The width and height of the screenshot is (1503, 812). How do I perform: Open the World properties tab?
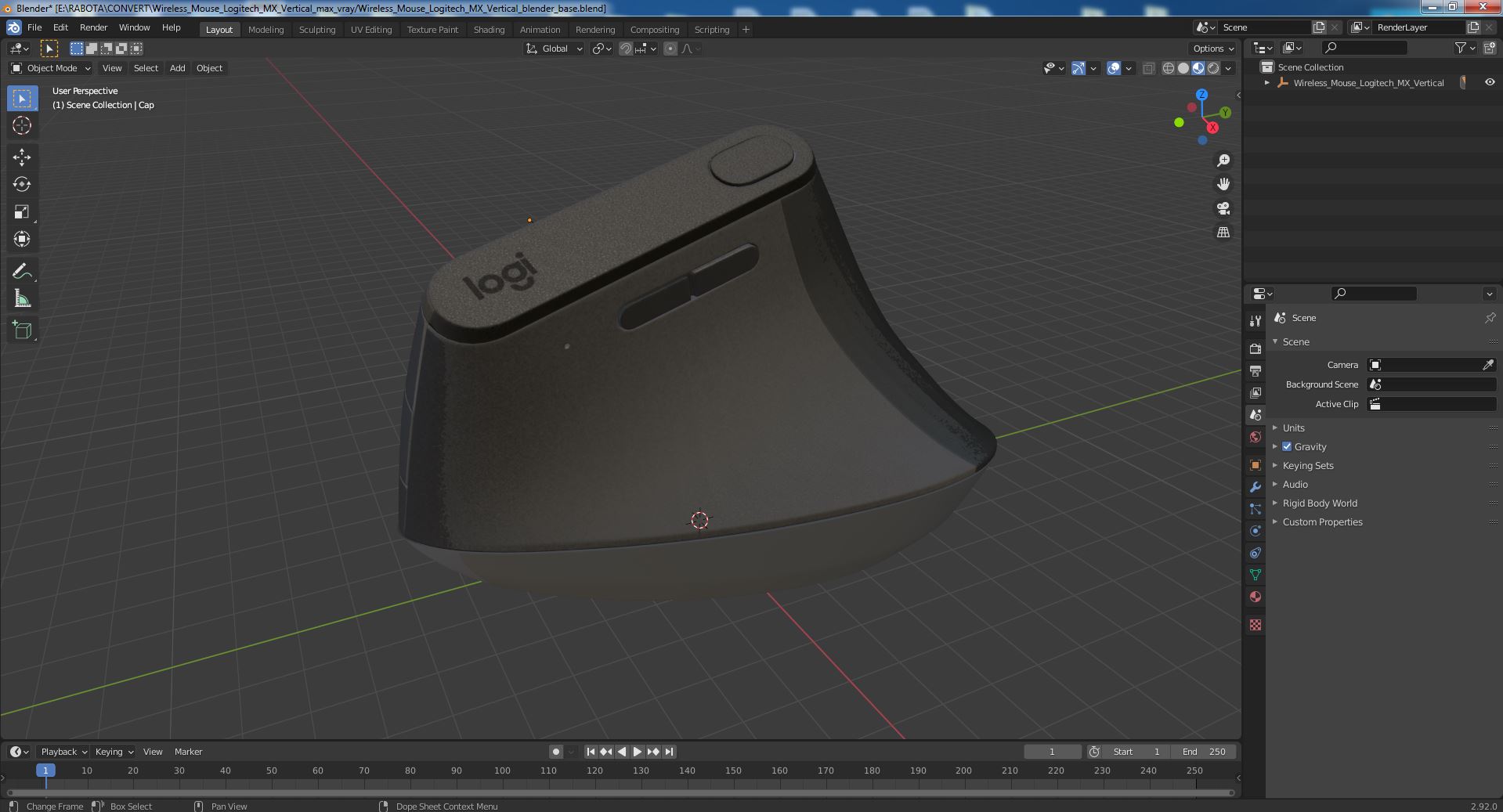[x=1256, y=437]
